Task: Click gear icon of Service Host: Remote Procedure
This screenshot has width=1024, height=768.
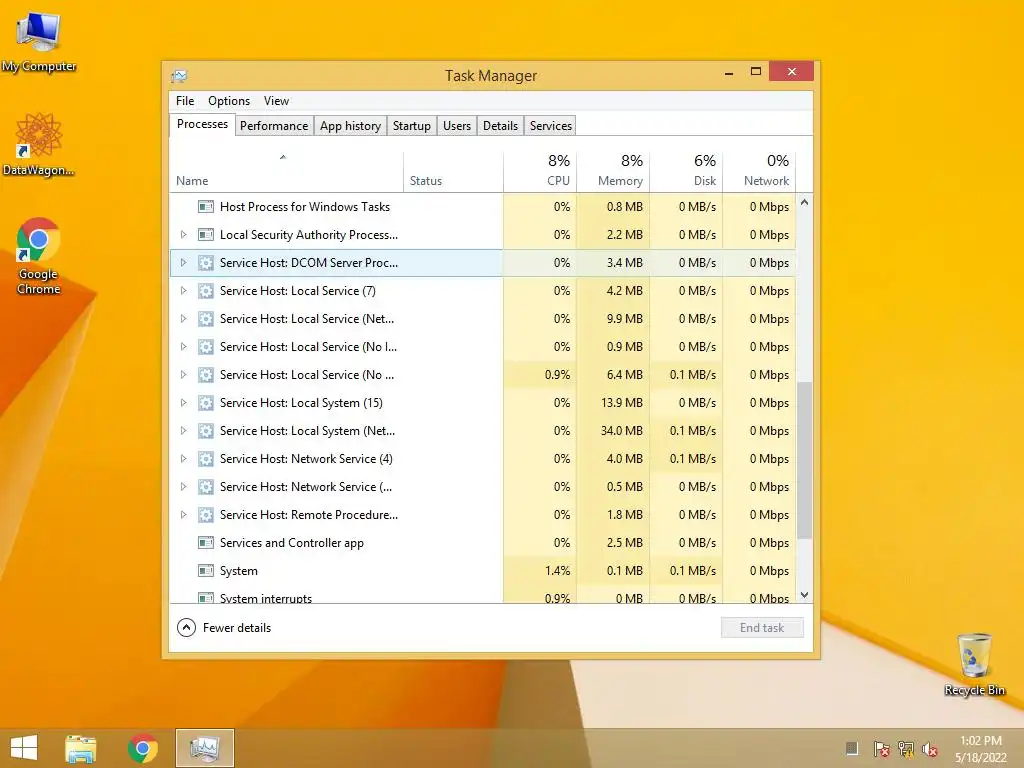Action: point(206,515)
